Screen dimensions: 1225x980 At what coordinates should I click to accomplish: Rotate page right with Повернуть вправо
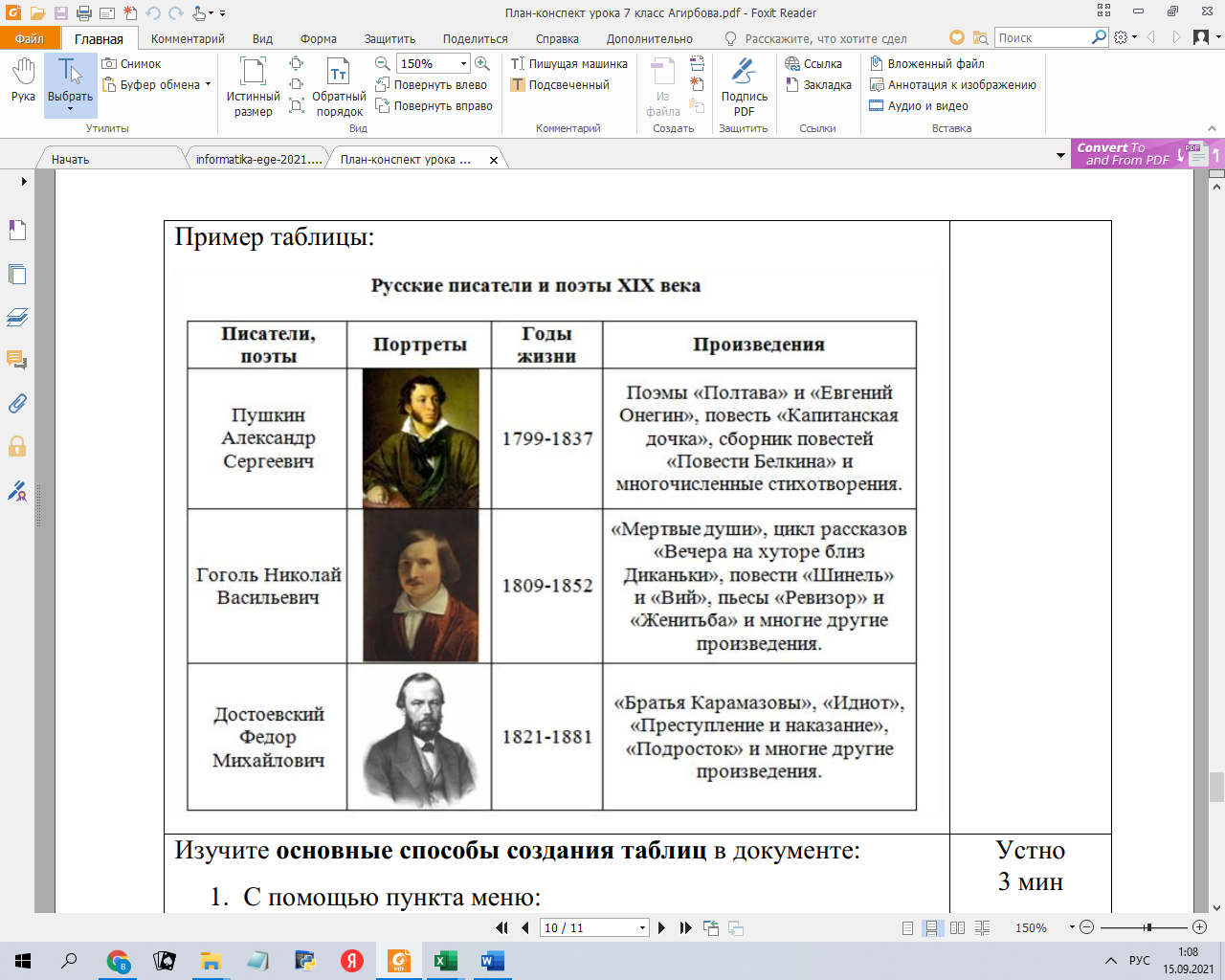[434, 106]
